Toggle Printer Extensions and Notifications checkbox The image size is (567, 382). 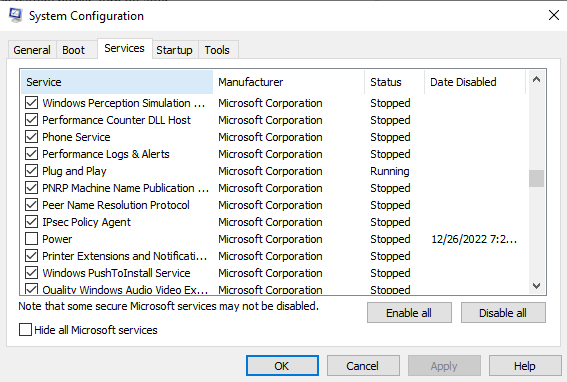(31, 256)
